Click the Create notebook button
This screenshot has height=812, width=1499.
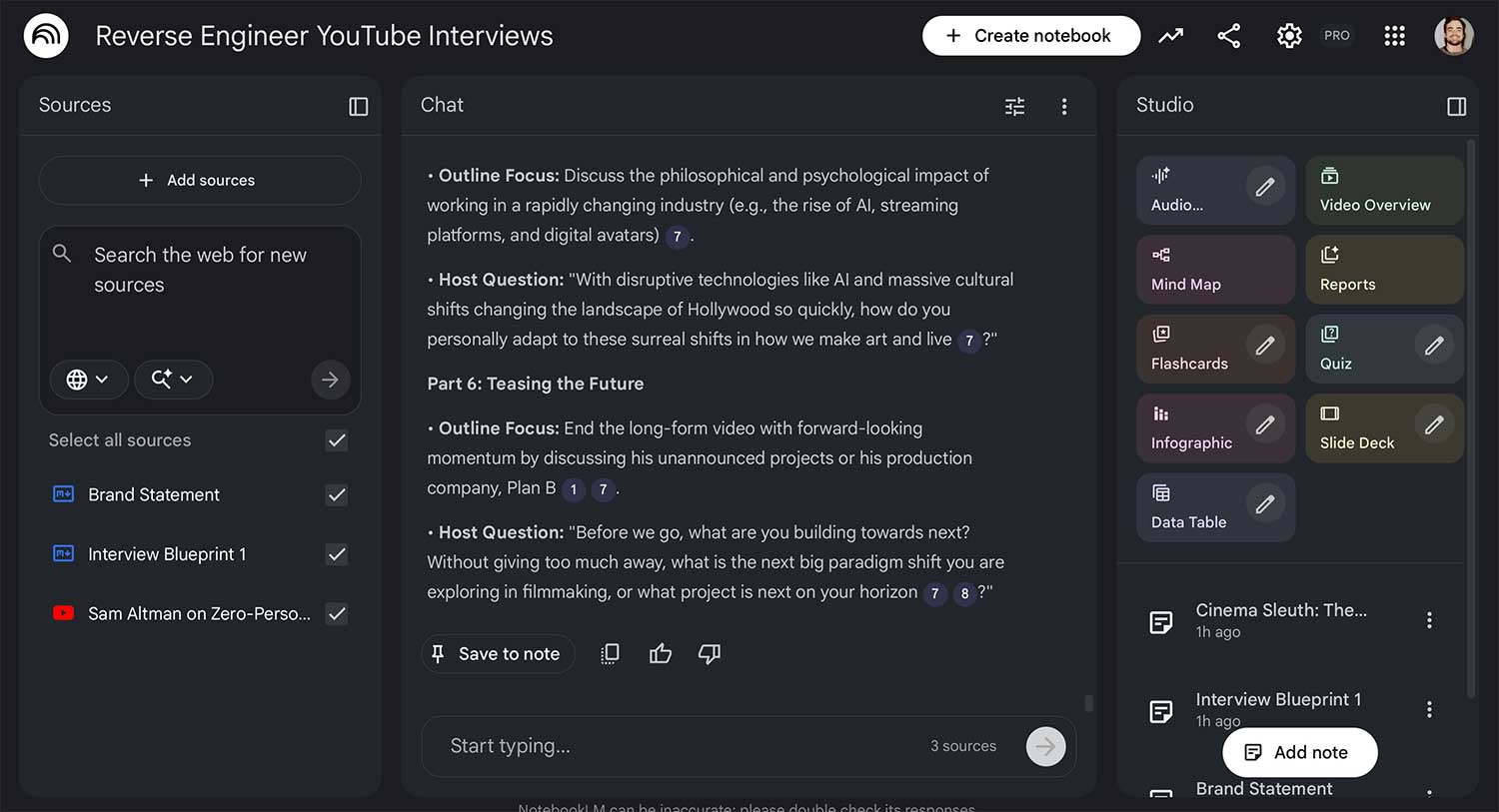[1030, 35]
